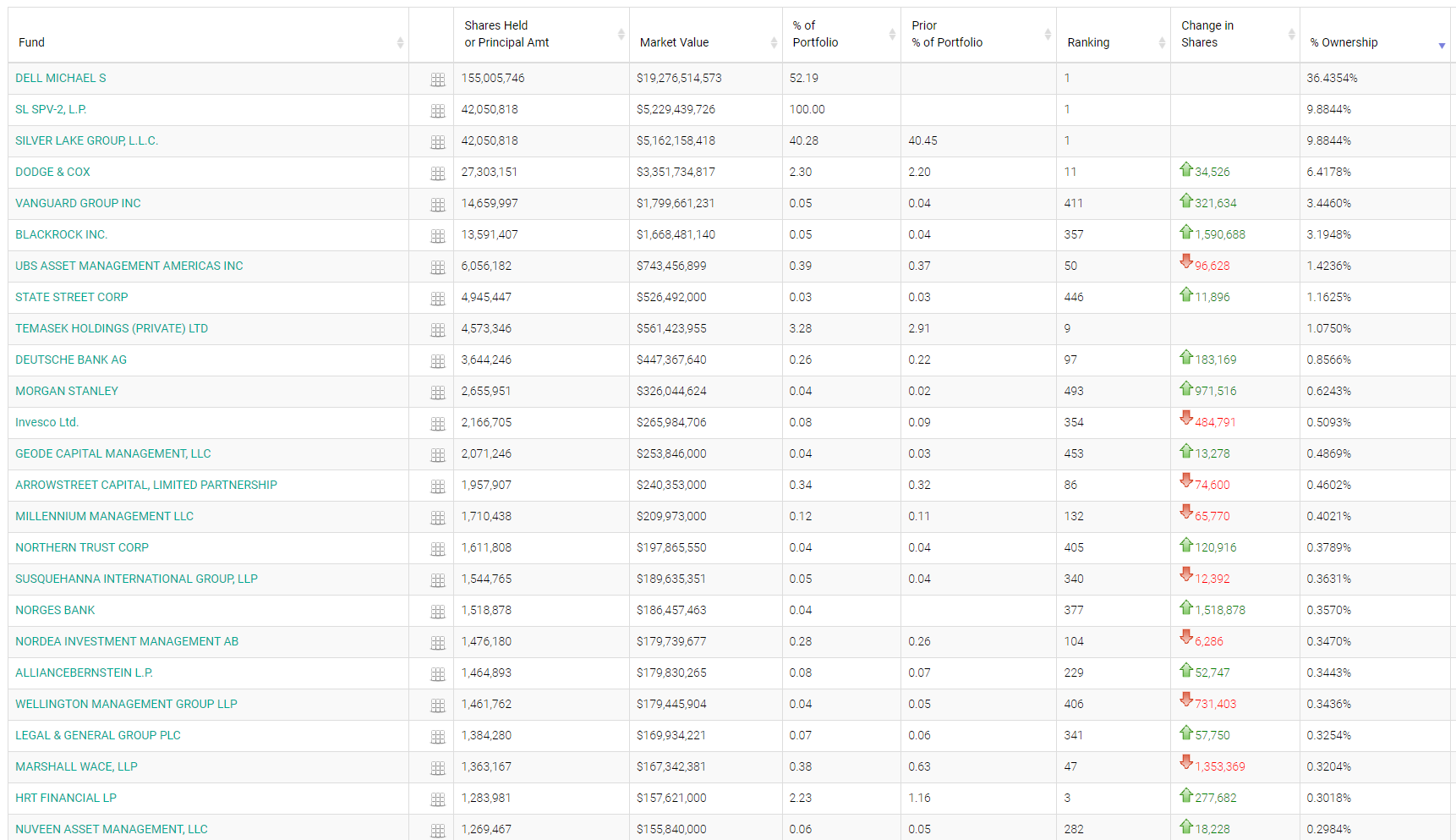Open grid icon for Invesco Ltd. row
Screen dimensions: 1456x840
437,424
